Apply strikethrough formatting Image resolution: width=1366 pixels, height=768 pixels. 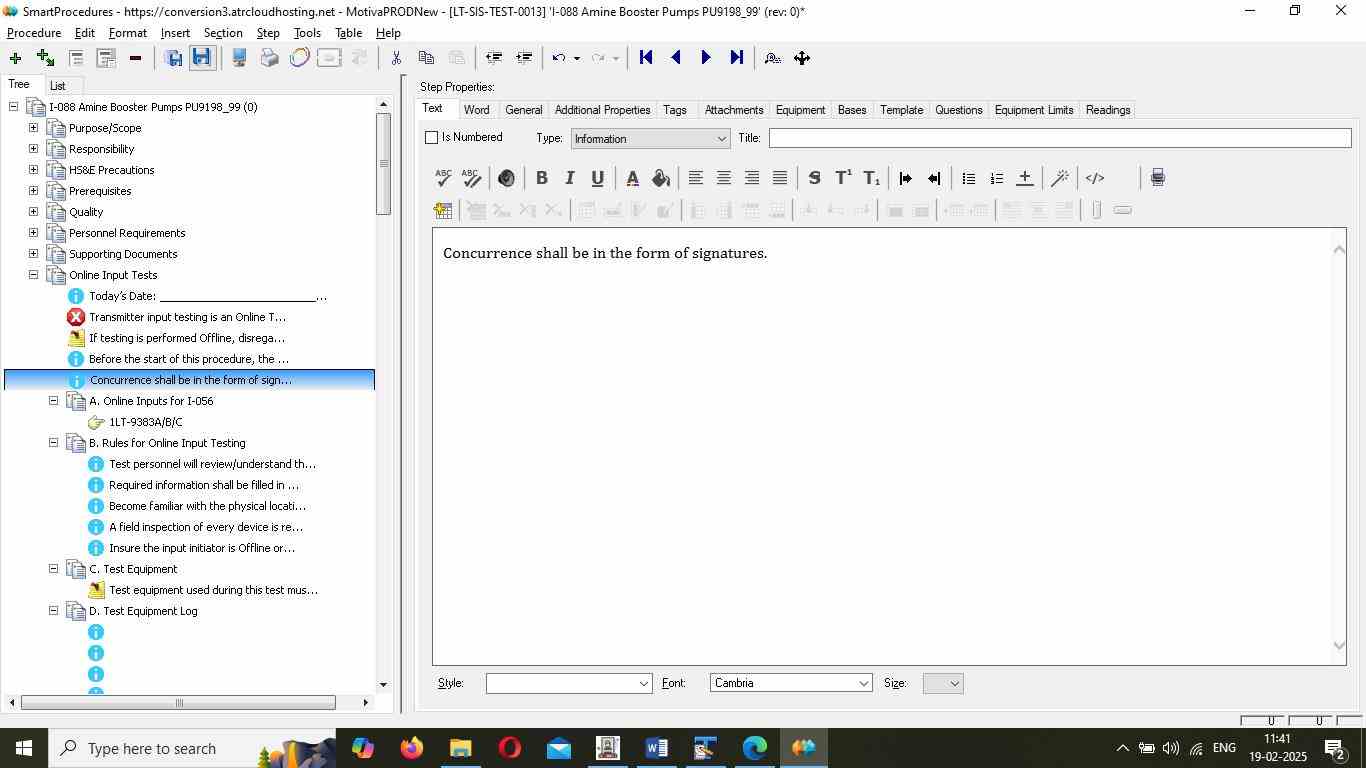(814, 178)
